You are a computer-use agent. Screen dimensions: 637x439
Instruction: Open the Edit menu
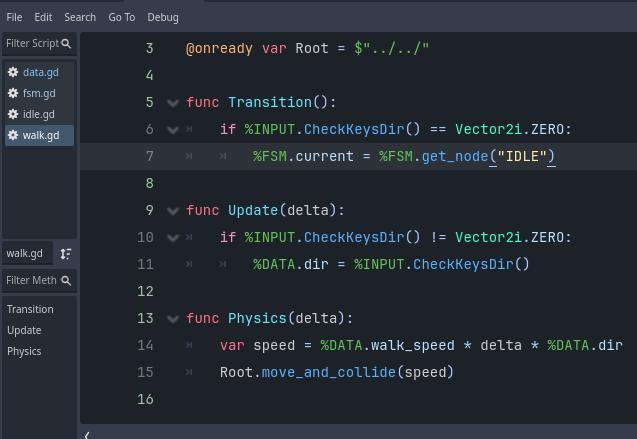[43, 17]
